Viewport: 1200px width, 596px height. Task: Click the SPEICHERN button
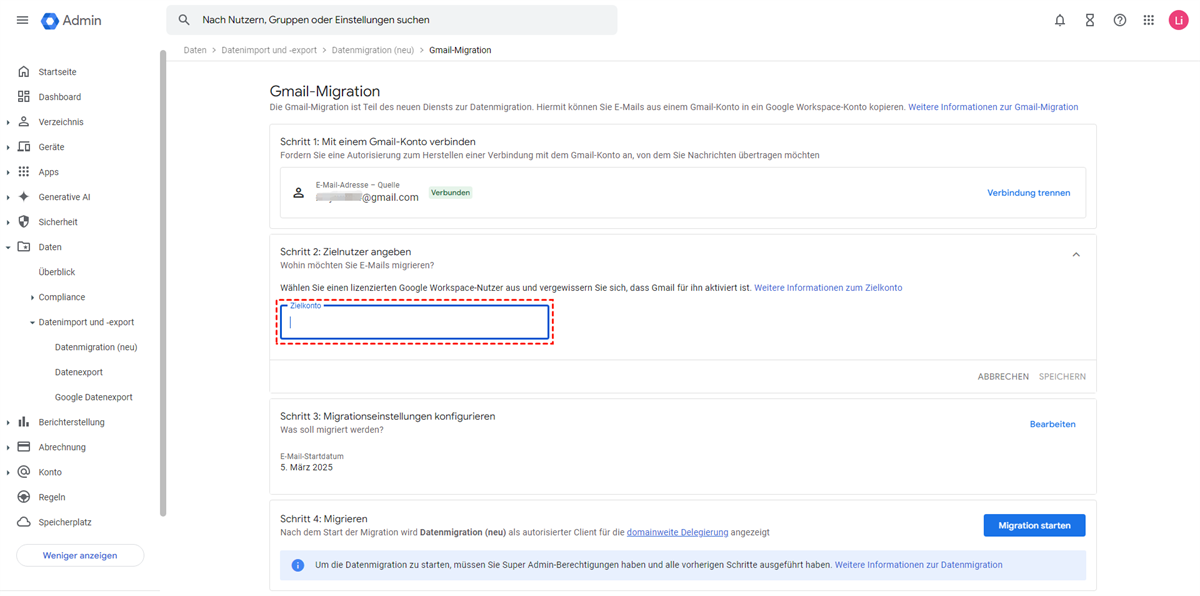click(1062, 377)
